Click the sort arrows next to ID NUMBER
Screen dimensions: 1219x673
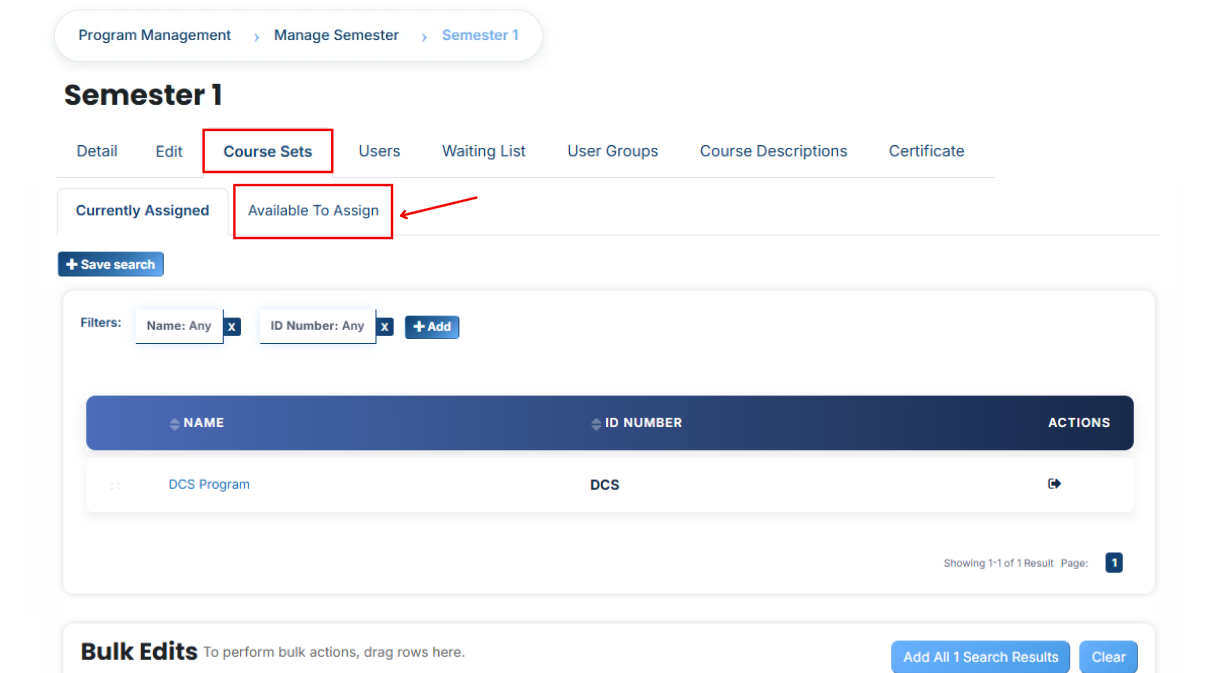[x=596, y=424]
